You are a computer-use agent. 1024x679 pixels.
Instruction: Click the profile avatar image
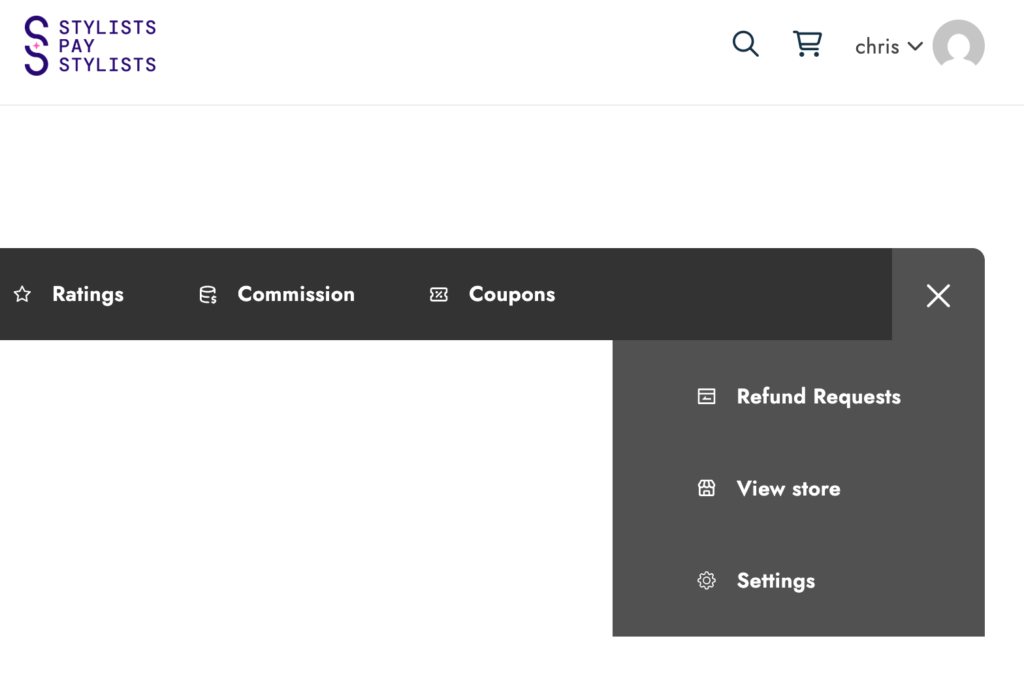click(958, 45)
